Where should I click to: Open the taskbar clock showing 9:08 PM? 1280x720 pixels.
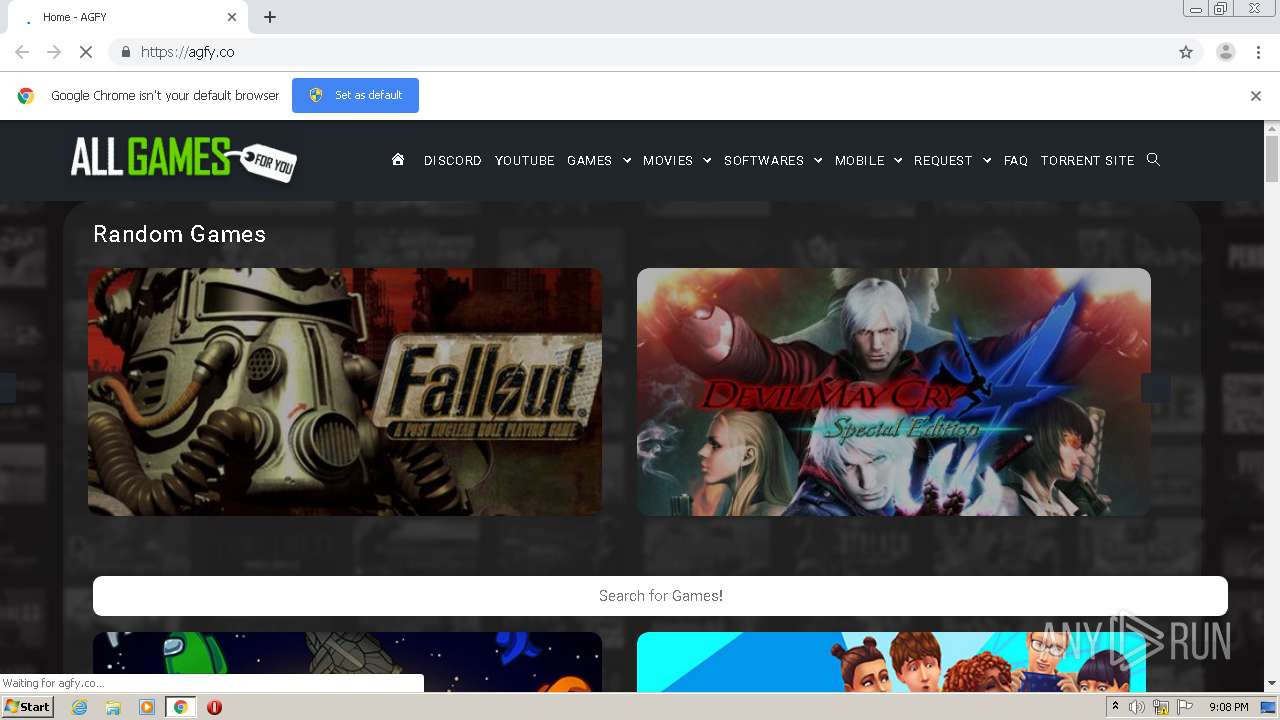point(1228,707)
